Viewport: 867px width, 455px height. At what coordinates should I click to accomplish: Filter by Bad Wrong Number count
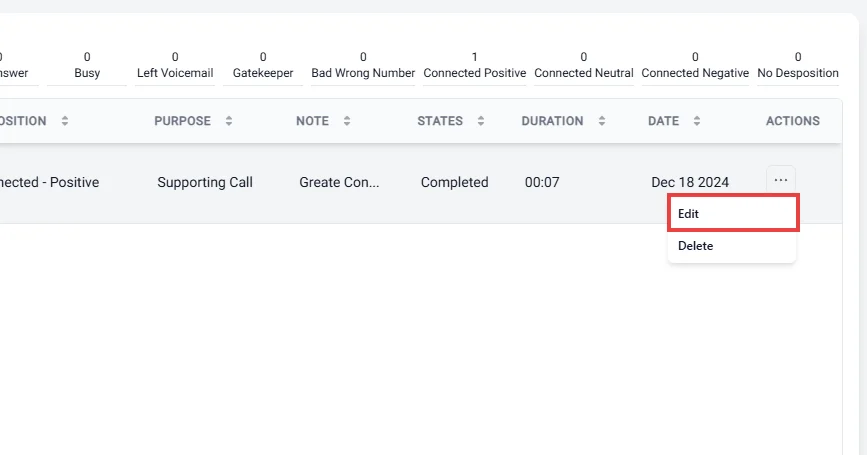pyautogui.click(x=363, y=65)
